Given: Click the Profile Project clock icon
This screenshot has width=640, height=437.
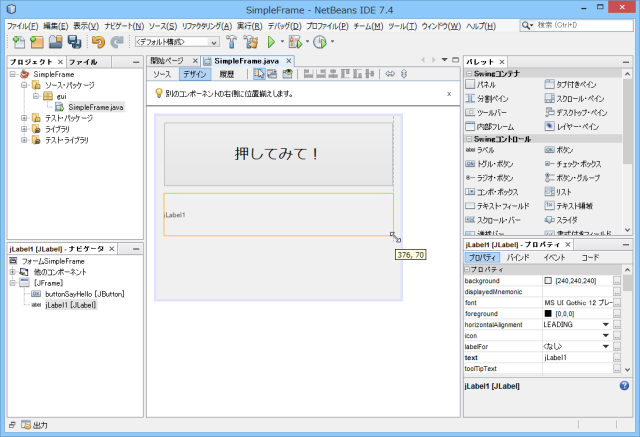Looking at the screenshot, I should pos(320,42).
